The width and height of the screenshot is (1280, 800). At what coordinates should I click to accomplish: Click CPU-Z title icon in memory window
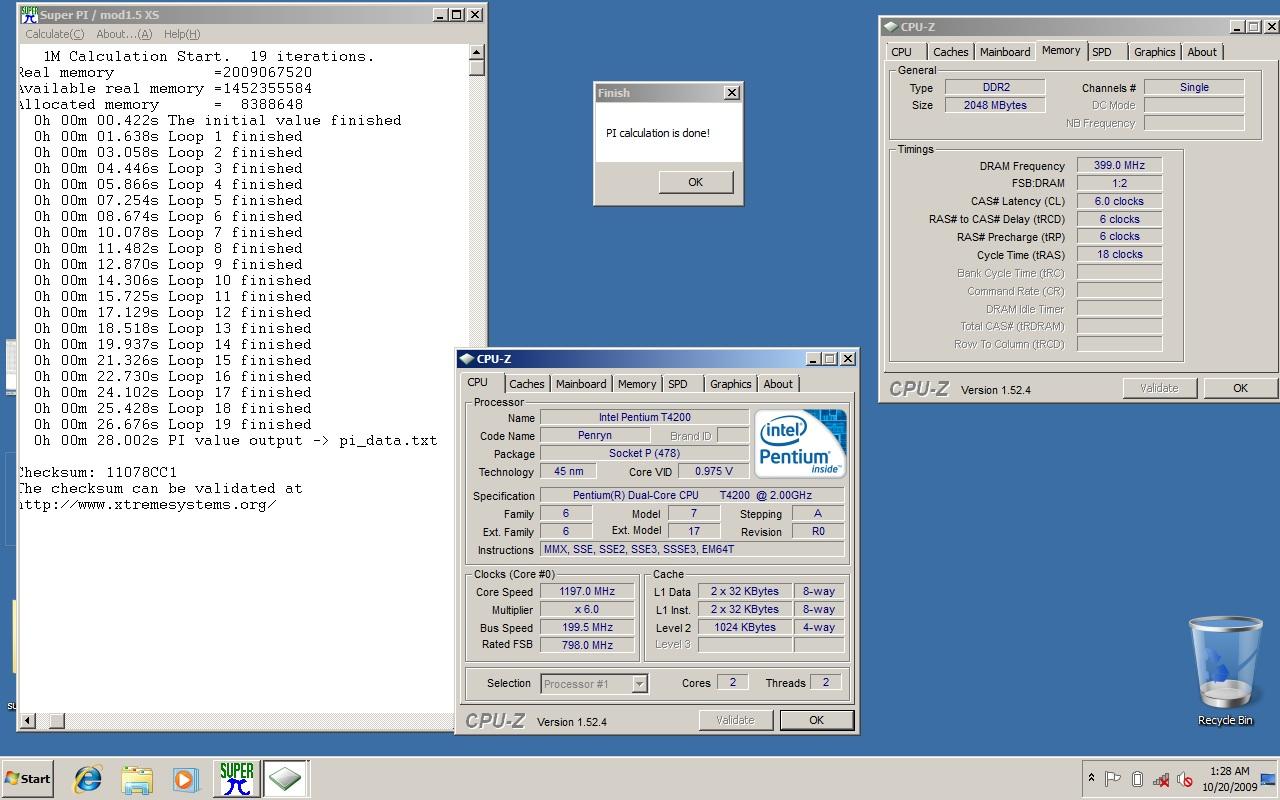coord(890,27)
